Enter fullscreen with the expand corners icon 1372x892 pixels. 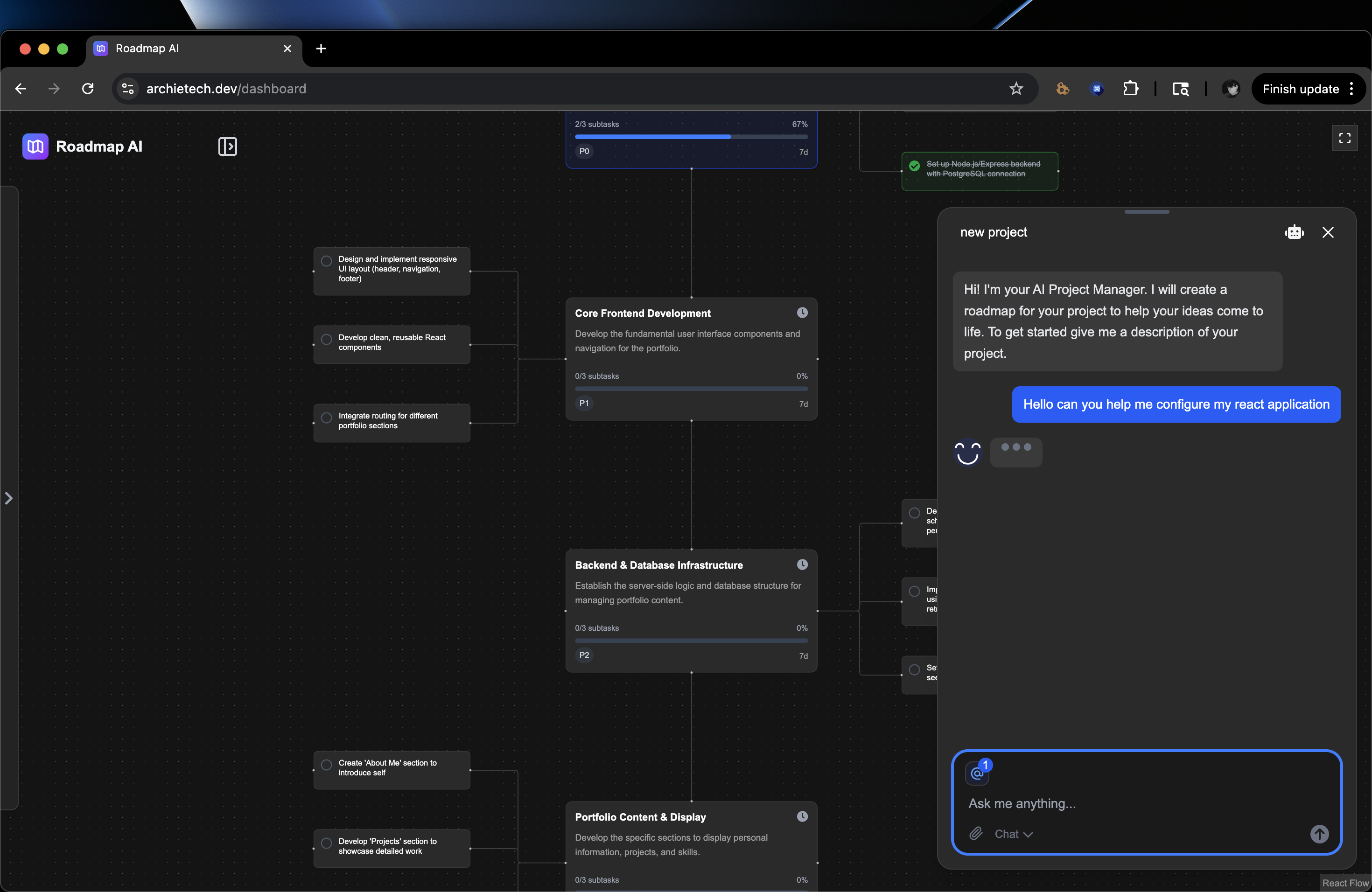[1344, 138]
